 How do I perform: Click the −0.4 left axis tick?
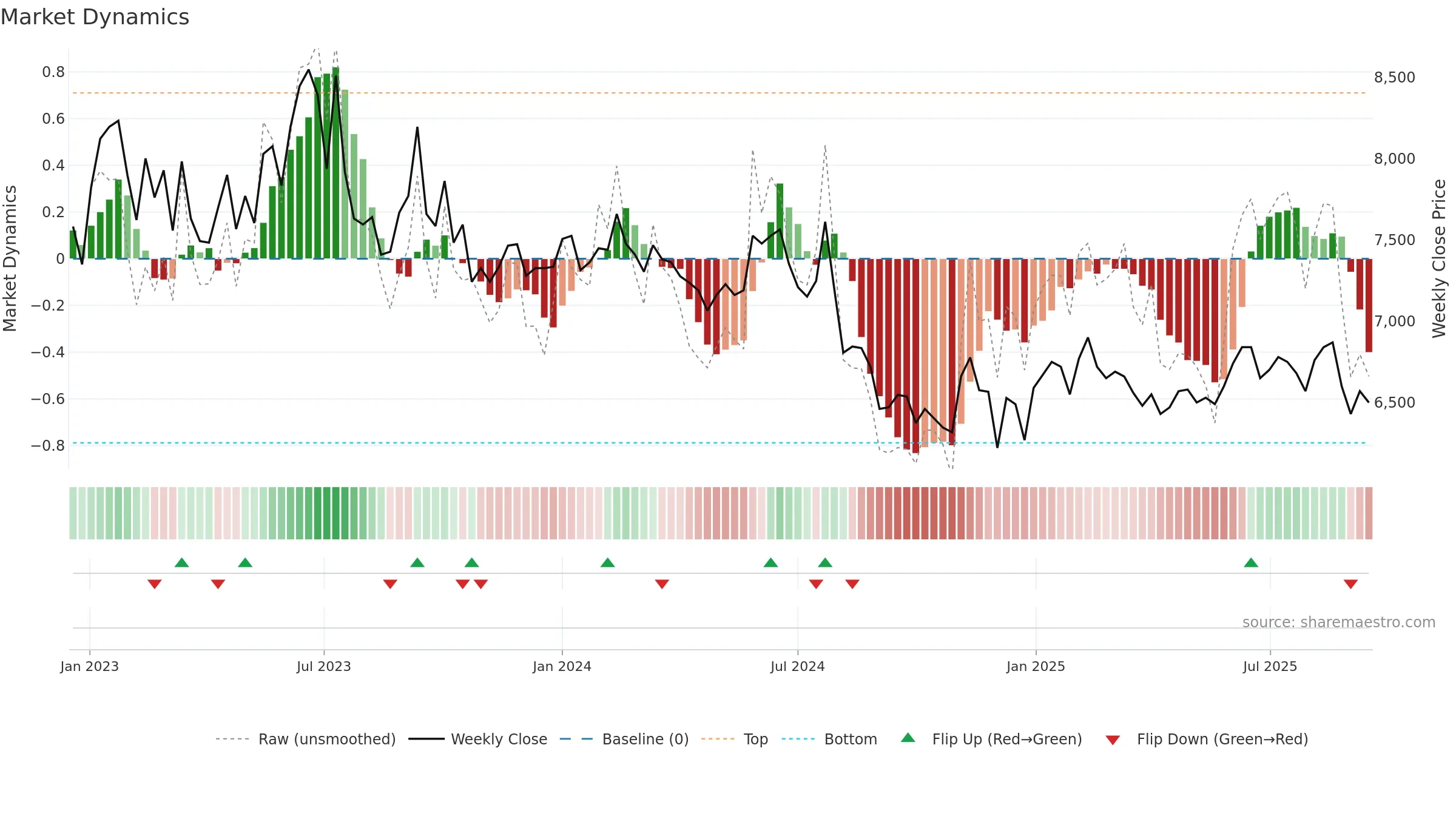pos(48,352)
